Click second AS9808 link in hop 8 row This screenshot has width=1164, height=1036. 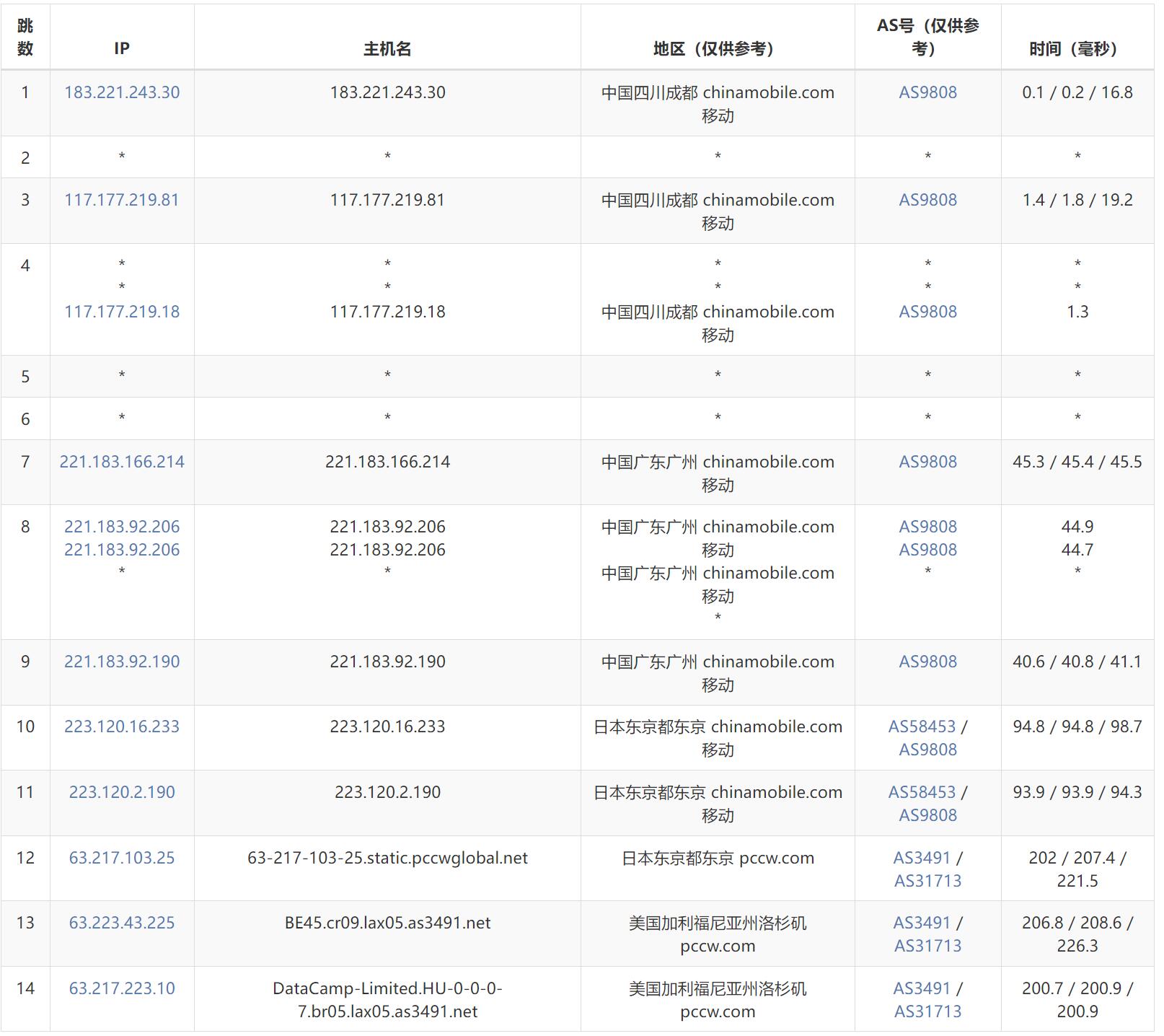coord(928,550)
